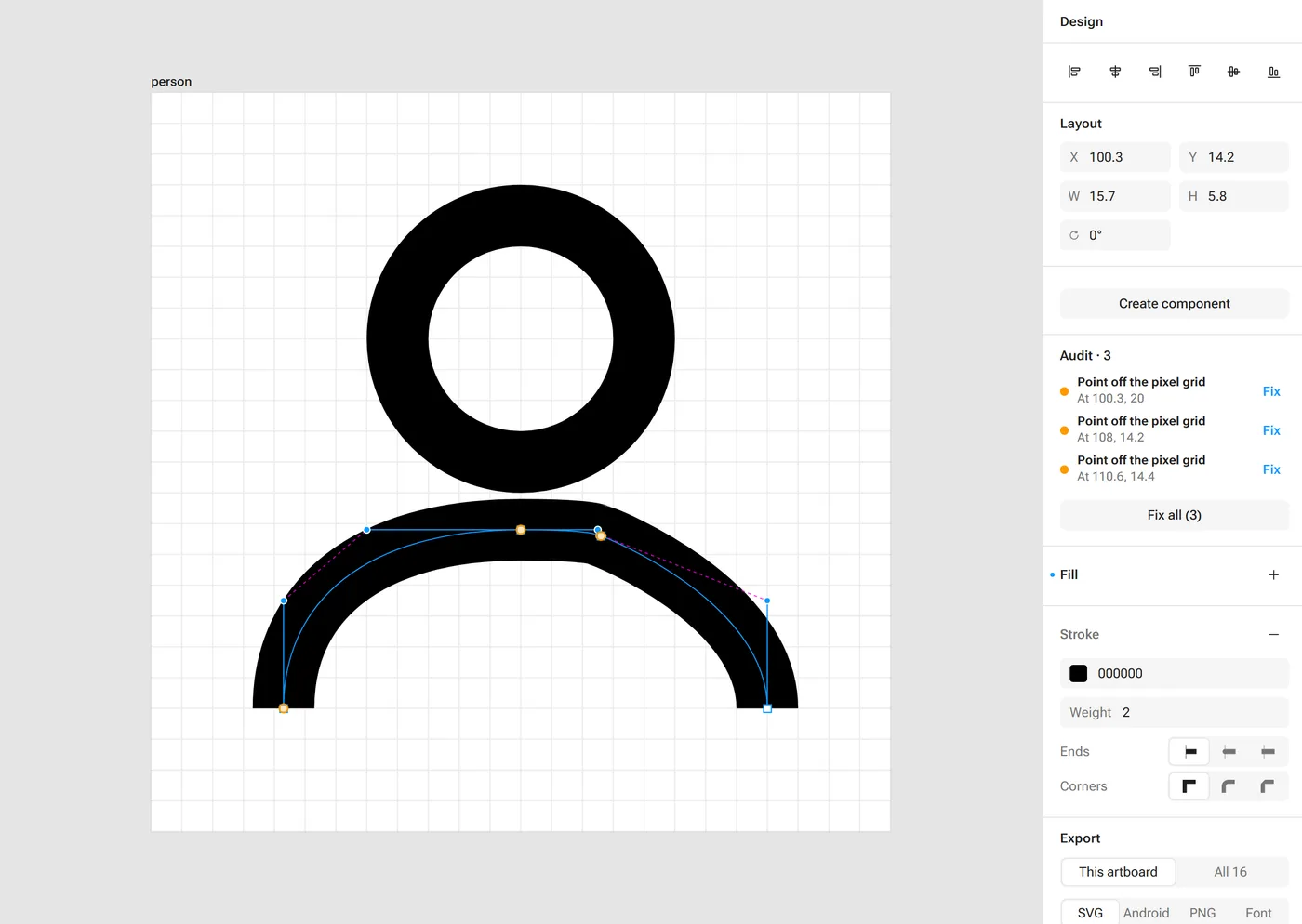Image resolution: width=1302 pixels, height=924 pixels.
Task: Align horizontal centers icon
Action: click(1115, 72)
